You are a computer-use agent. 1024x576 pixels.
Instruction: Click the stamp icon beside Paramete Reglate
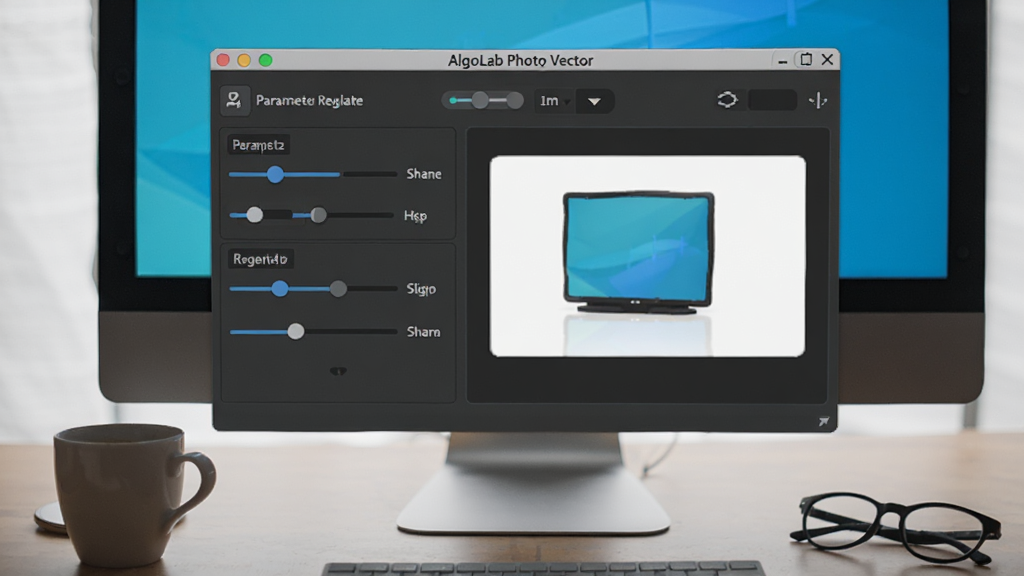(234, 101)
